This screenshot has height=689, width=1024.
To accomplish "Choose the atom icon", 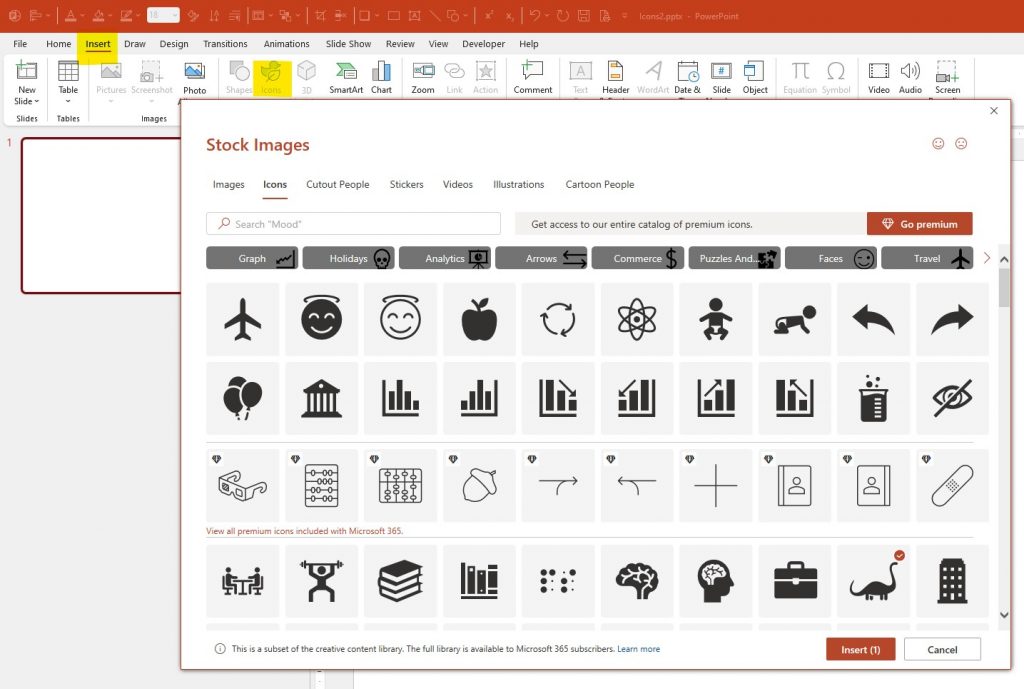I will [637, 320].
